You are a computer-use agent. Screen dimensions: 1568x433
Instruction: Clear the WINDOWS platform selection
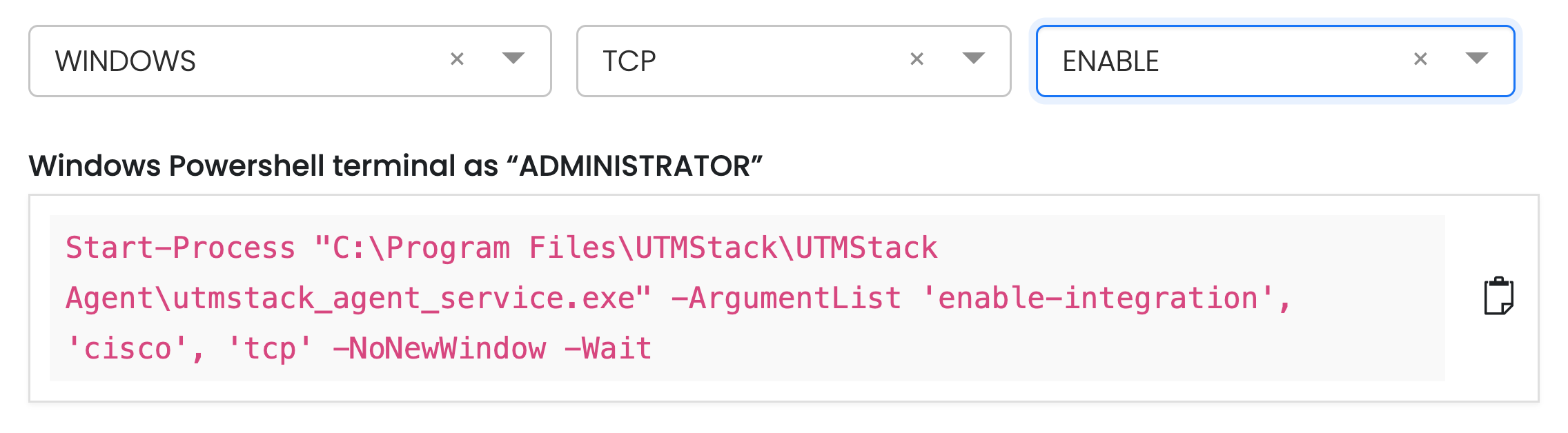[x=457, y=59]
